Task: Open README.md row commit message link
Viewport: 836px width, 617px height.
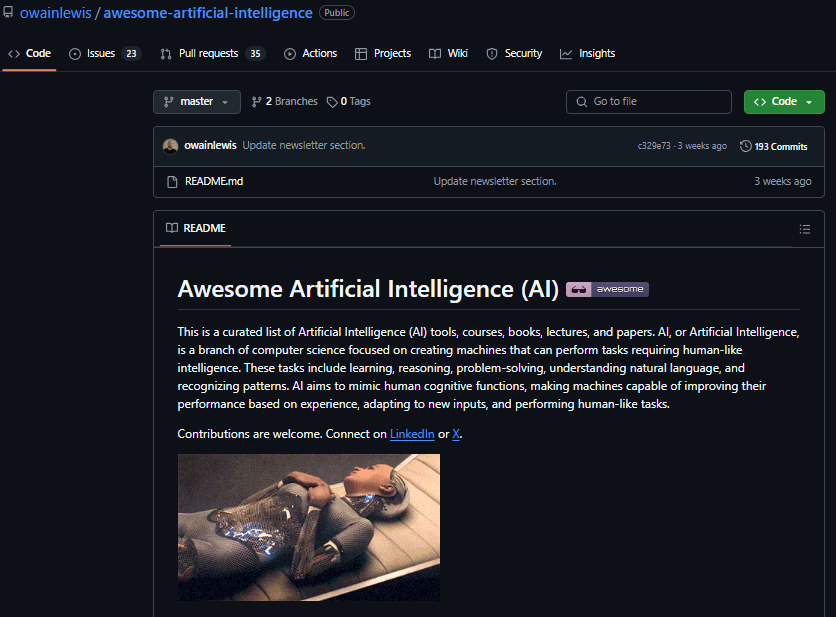Action: pos(495,181)
